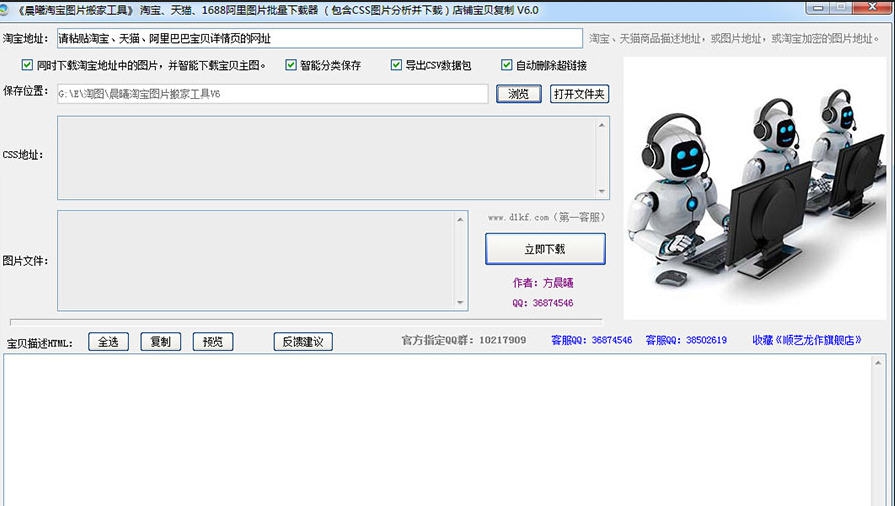Toggle 导出CSV数据包 checkbox
Viewport: 895px width, 506px height.
tap(396, 65)
